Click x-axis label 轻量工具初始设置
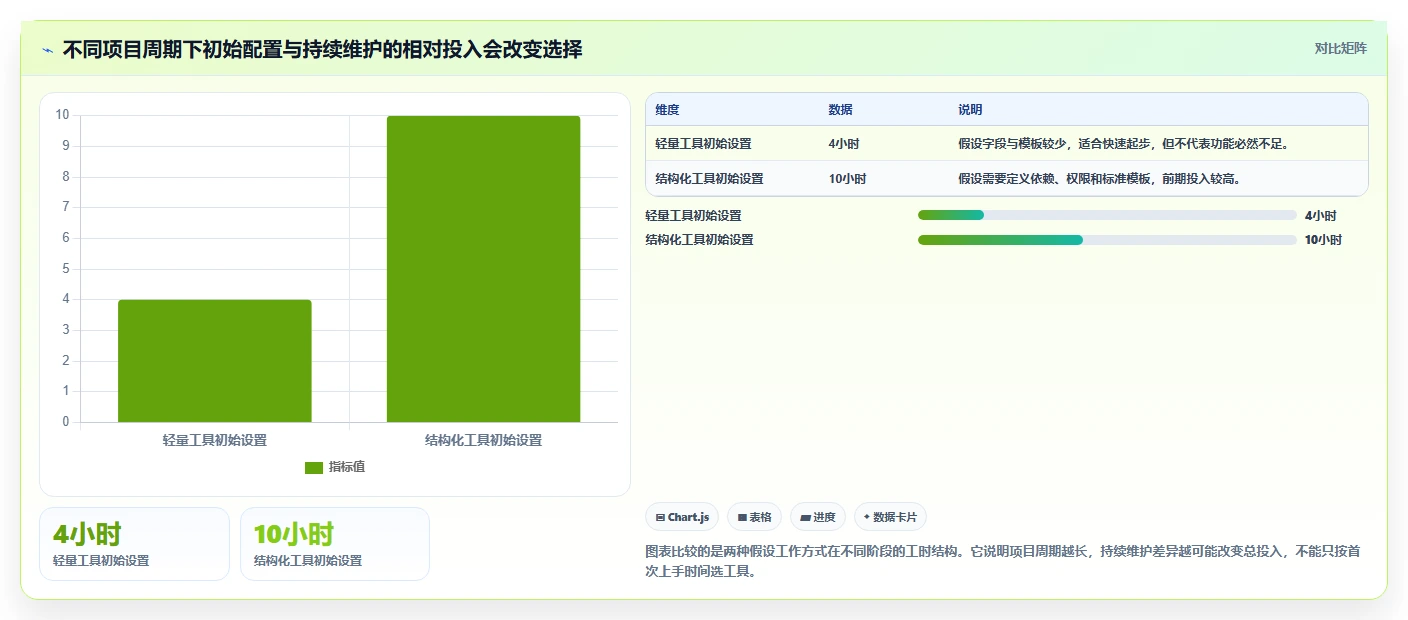The width and height of the screenshot is (1408, 620). 215,440
